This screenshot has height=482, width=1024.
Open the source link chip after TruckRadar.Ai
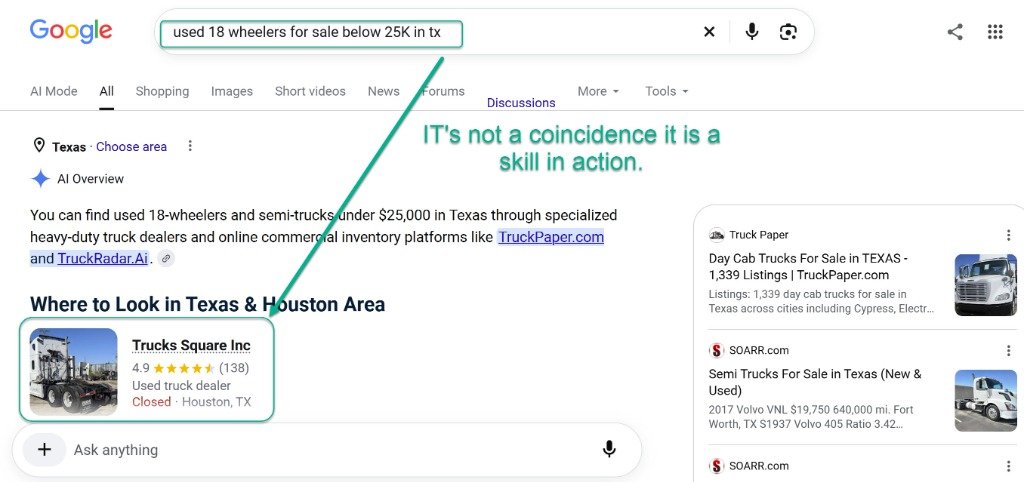(167, 259)
